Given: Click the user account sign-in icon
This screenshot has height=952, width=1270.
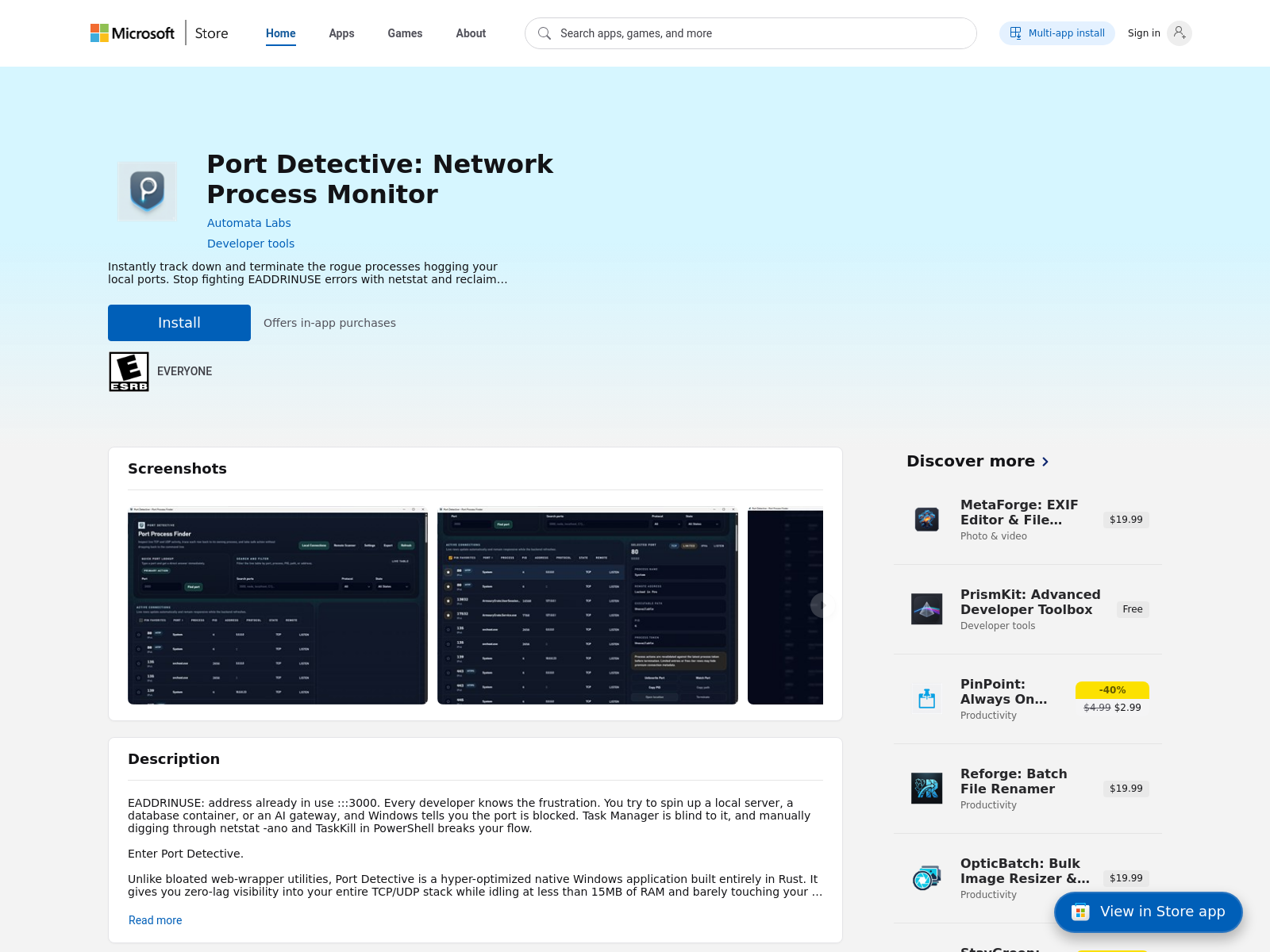Looking at the screenshot, I should click(x=1180, y=33).
